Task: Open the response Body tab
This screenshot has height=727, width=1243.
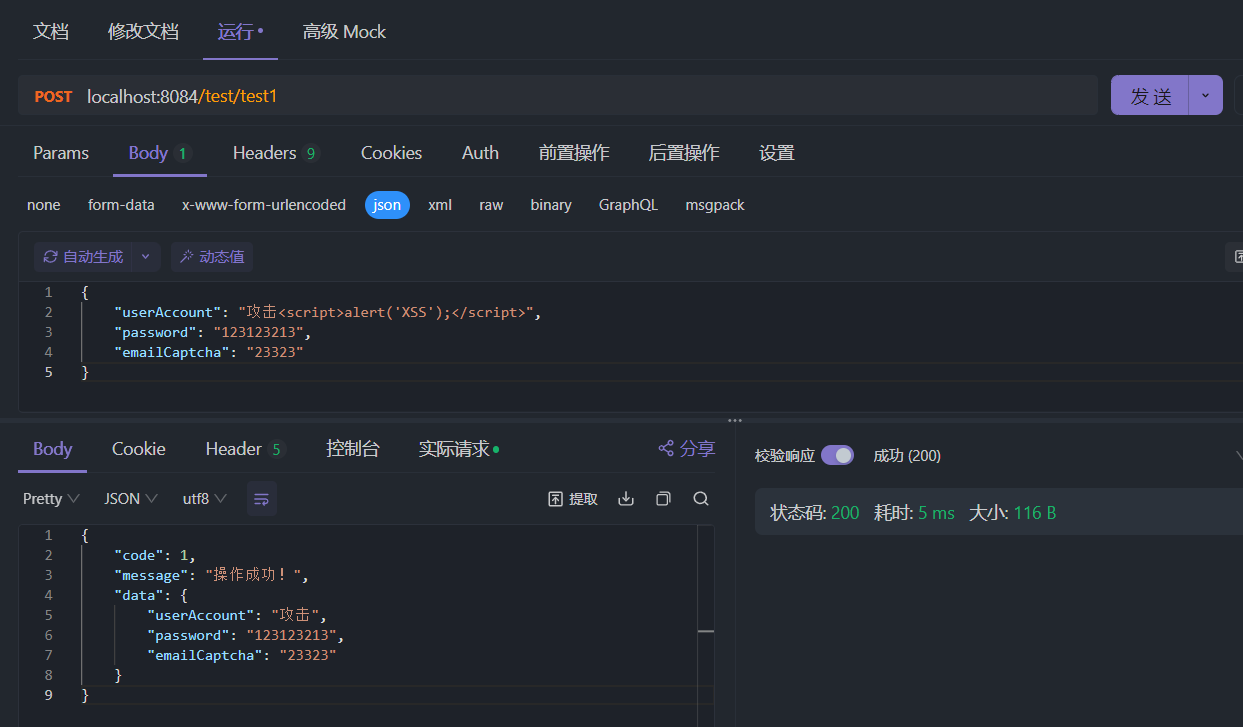Action: (x=52, y=449)
